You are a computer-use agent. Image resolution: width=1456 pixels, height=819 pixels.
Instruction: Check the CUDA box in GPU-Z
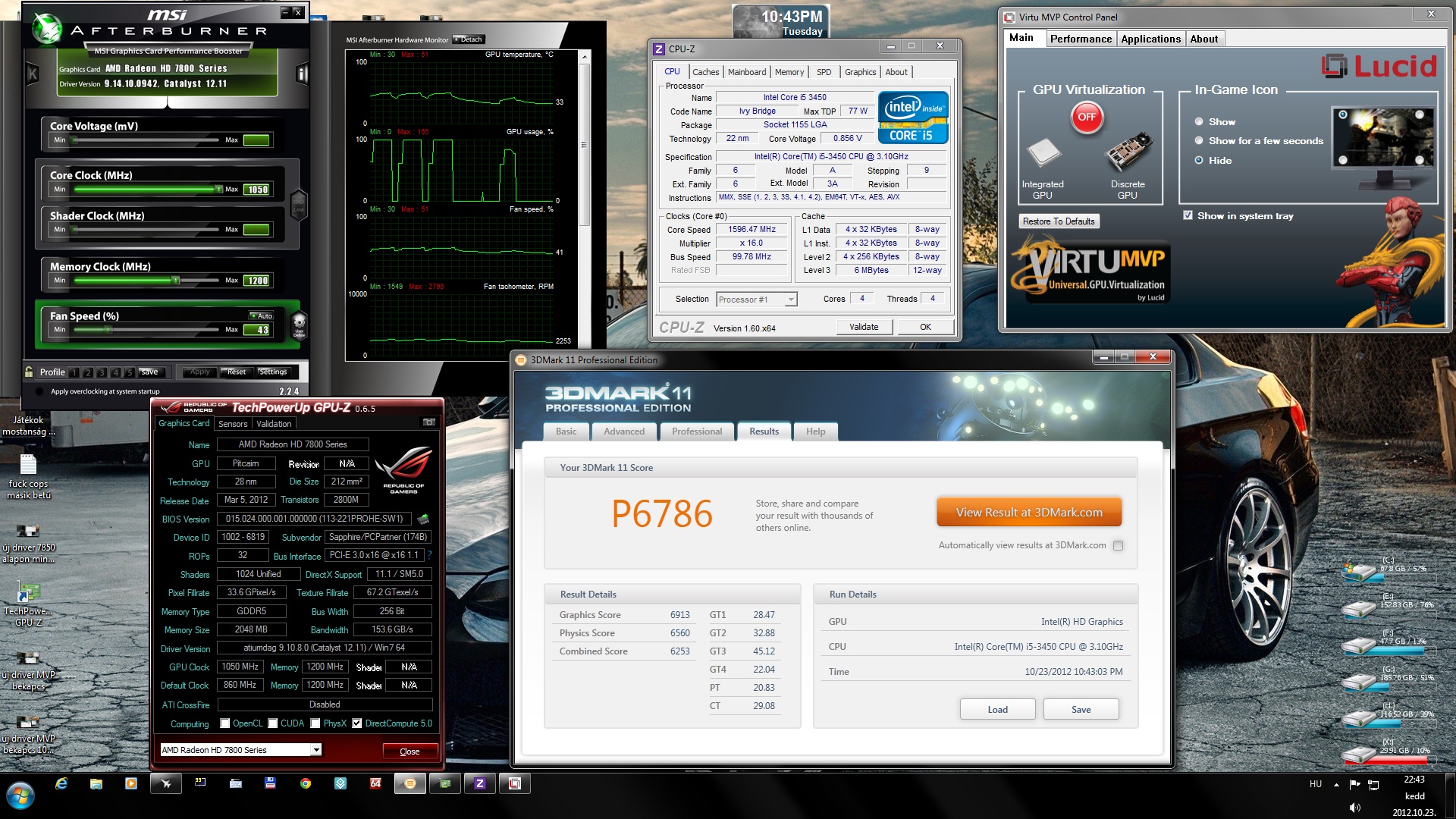272,723
